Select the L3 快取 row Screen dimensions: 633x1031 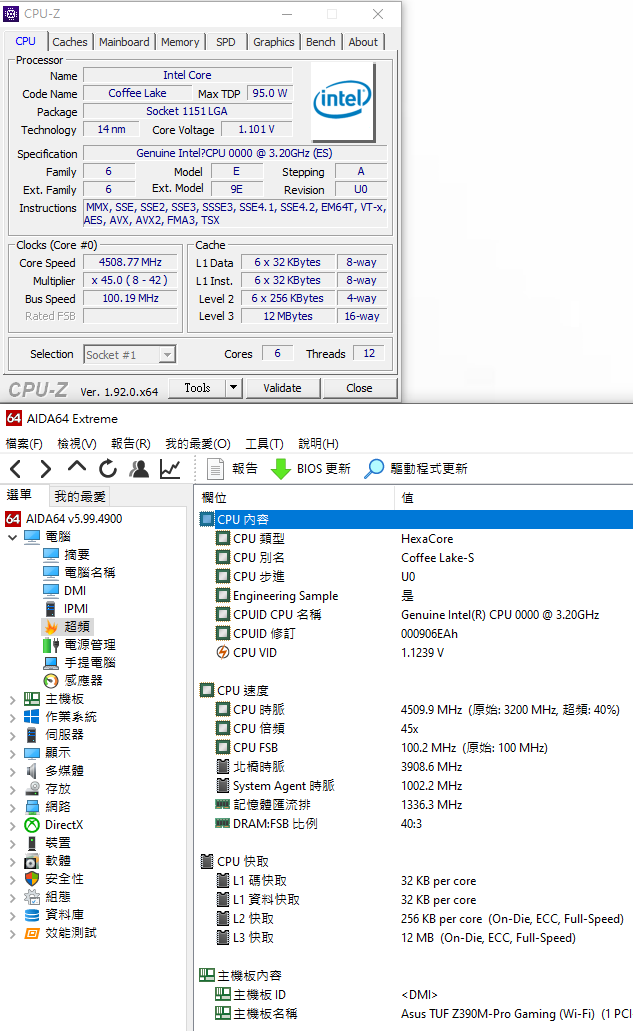[416, 938]
